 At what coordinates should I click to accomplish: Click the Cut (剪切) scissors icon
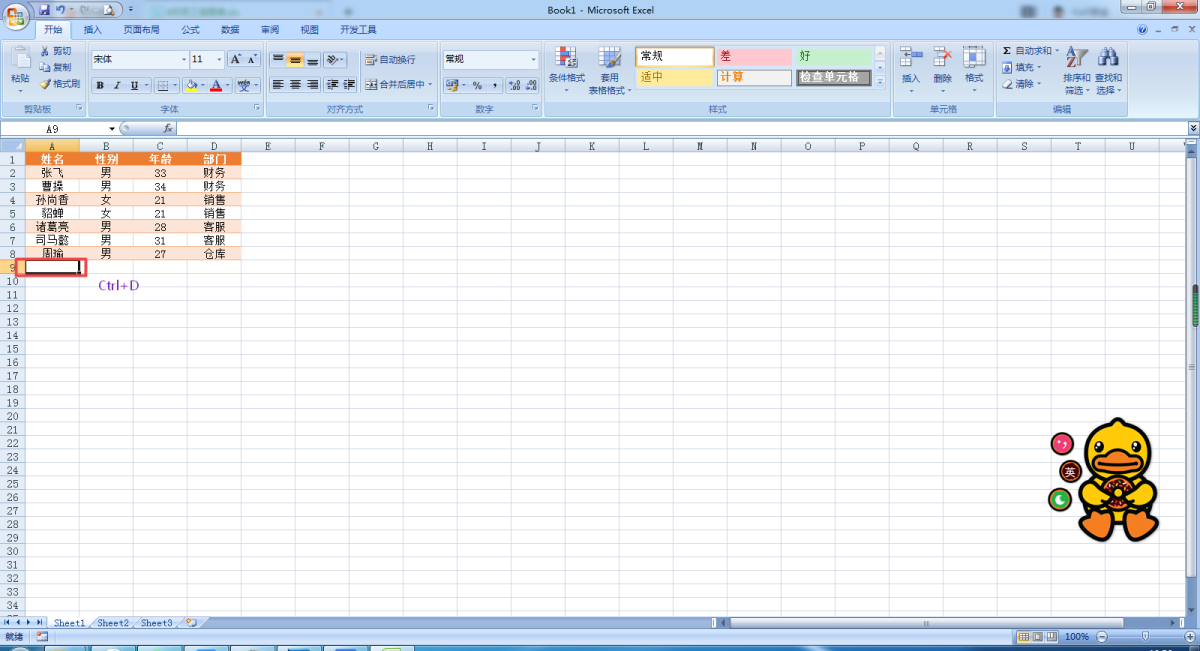coord(45,51)
